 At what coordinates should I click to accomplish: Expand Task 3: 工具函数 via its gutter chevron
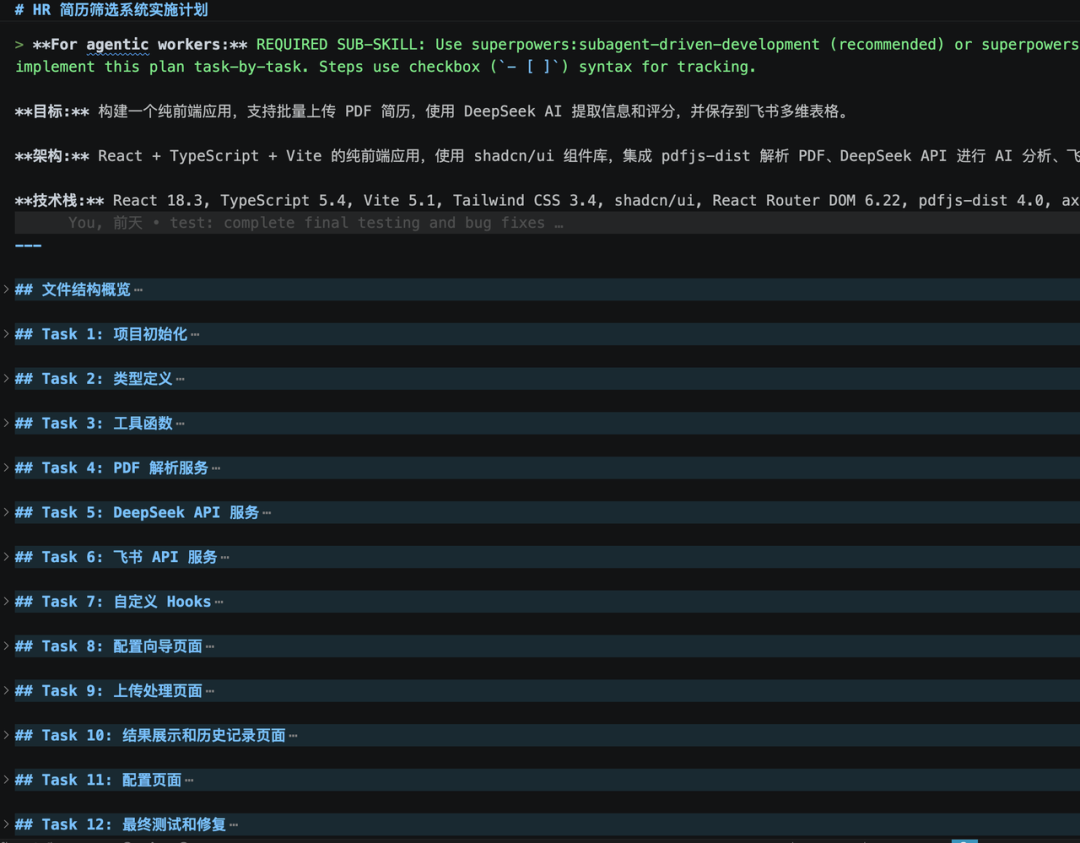click(x=6, y=423)
